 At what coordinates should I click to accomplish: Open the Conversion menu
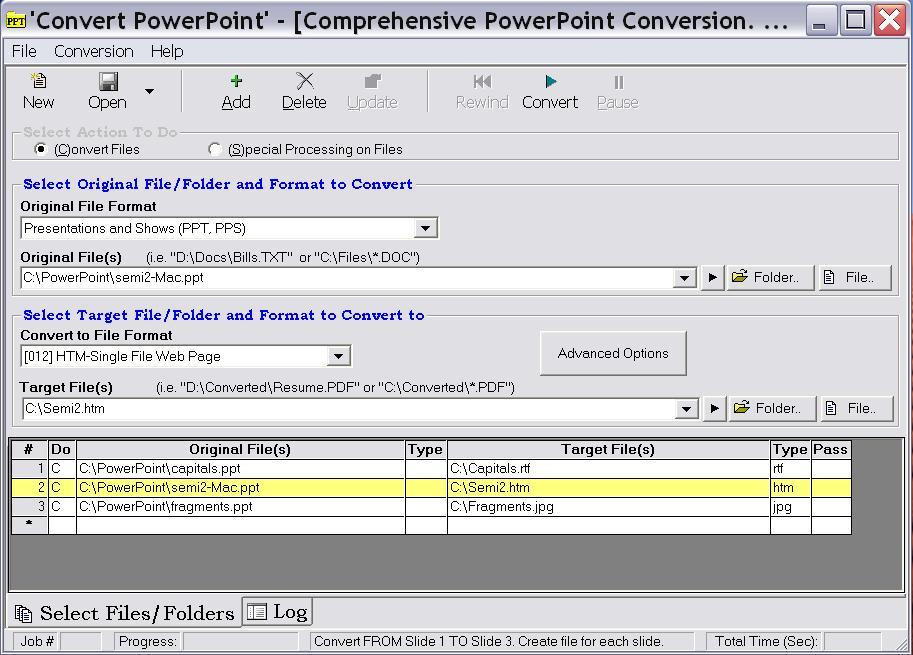pyautogui.click(x=94, y=51)
